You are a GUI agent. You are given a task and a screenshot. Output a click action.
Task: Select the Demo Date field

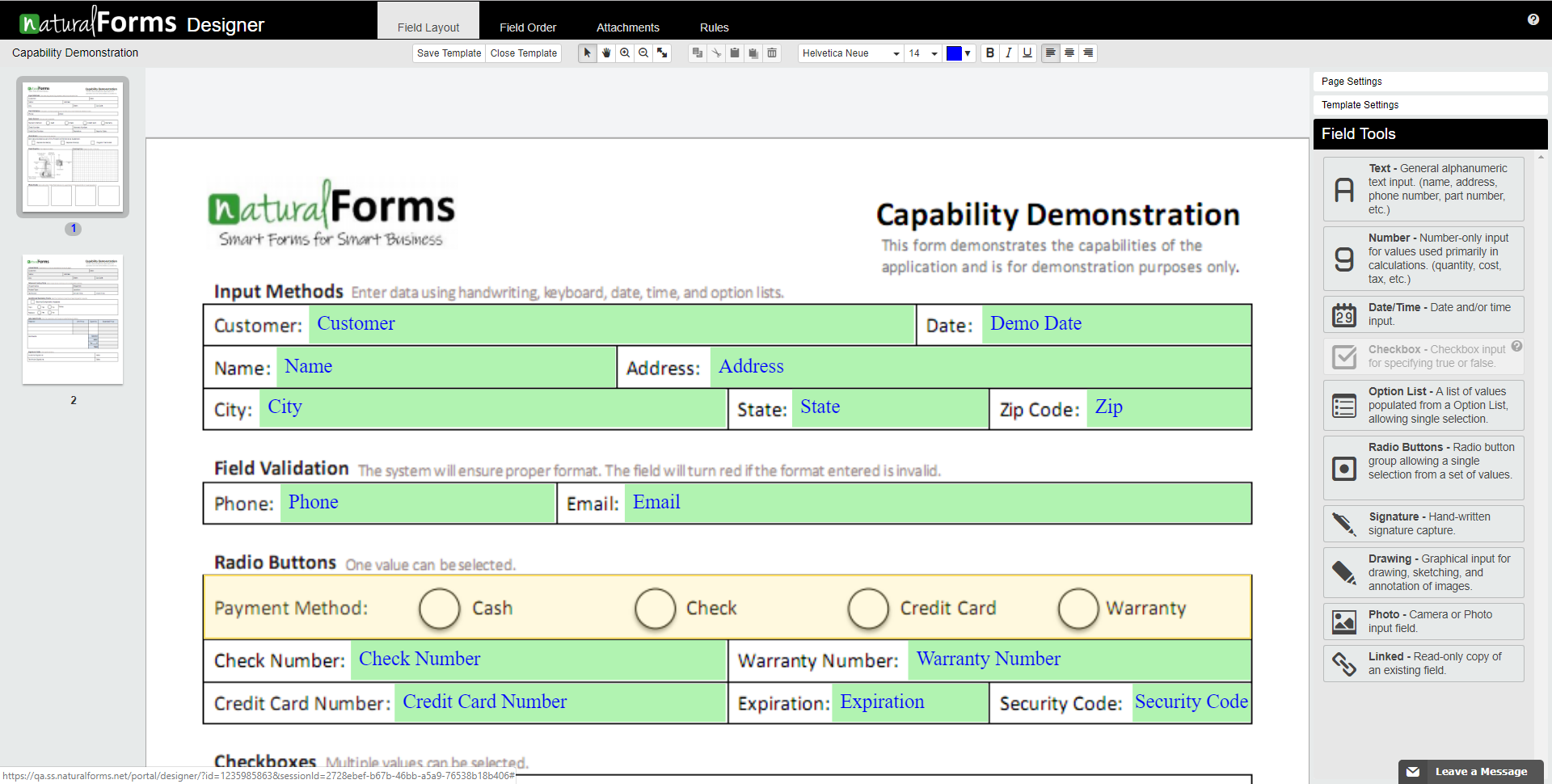pyautogui.click(x=1116, y=324)
